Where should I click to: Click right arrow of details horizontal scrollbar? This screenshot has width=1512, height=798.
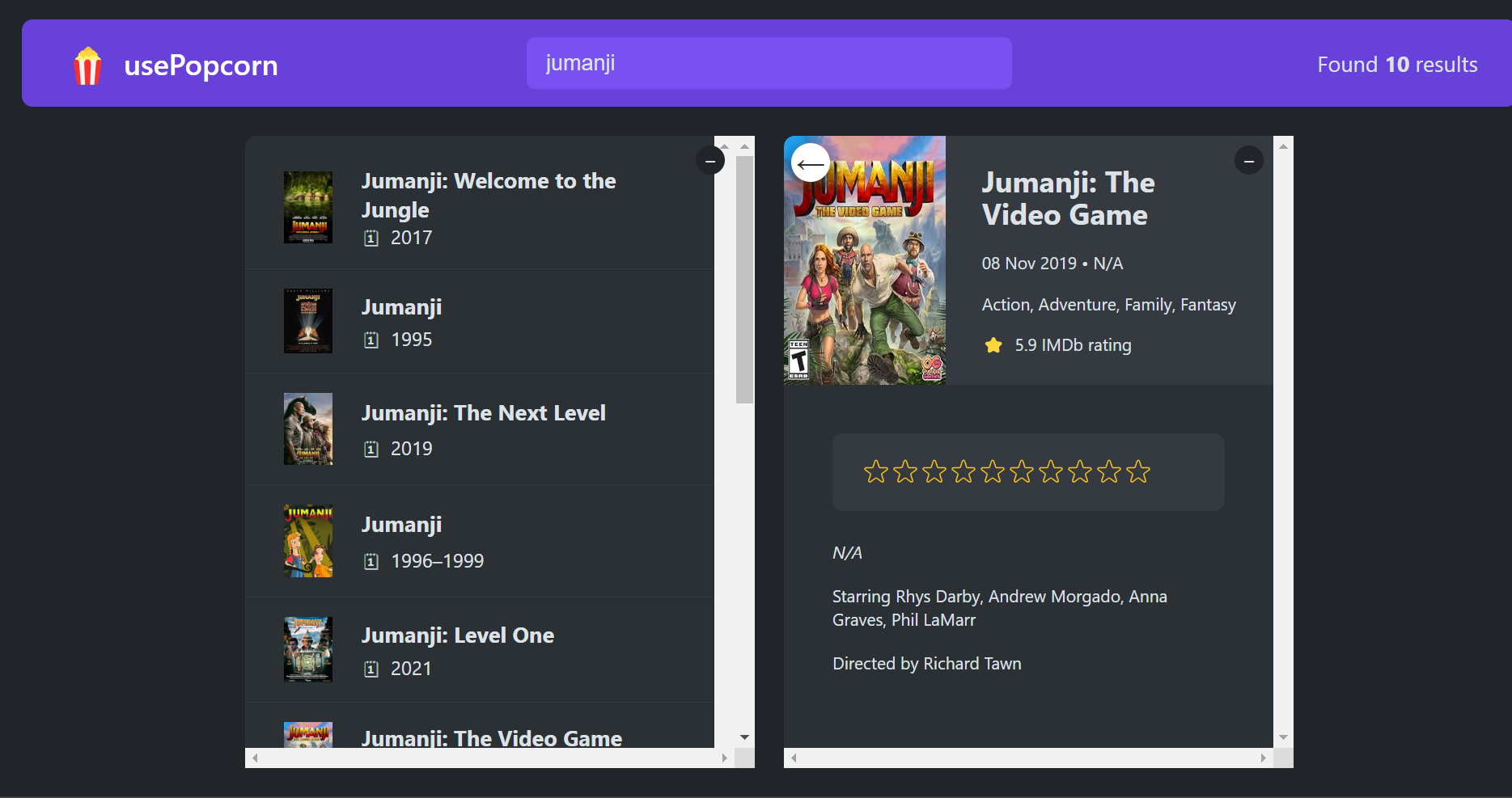point(1263,758)
